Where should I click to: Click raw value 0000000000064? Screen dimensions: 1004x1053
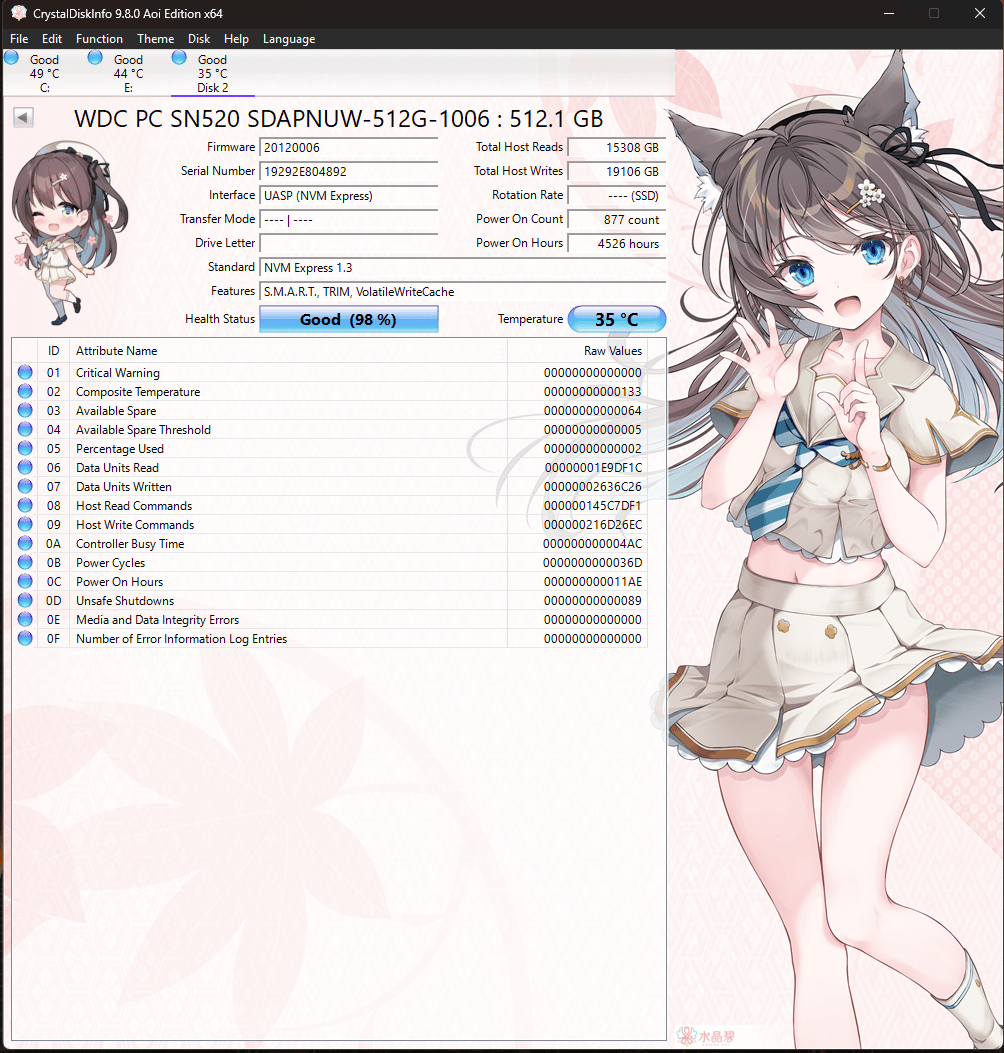(x=592, y=410)
